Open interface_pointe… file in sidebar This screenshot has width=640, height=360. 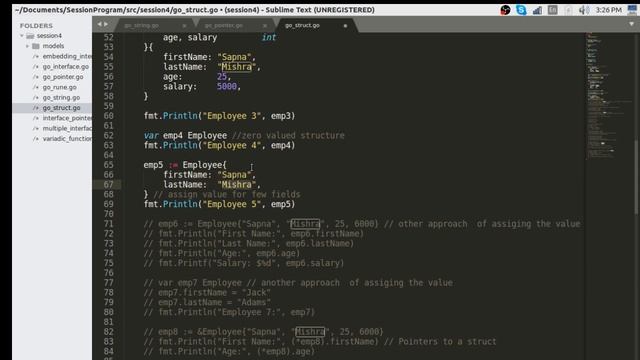point(67,118)
